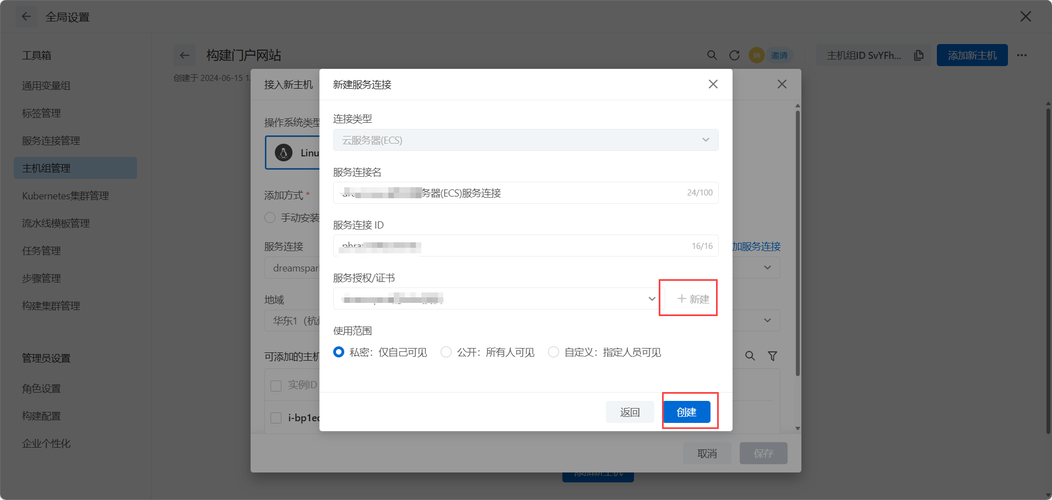Open 通用变量组 in the sidebar
1052x500 pixels.
(x=46, y=85)
